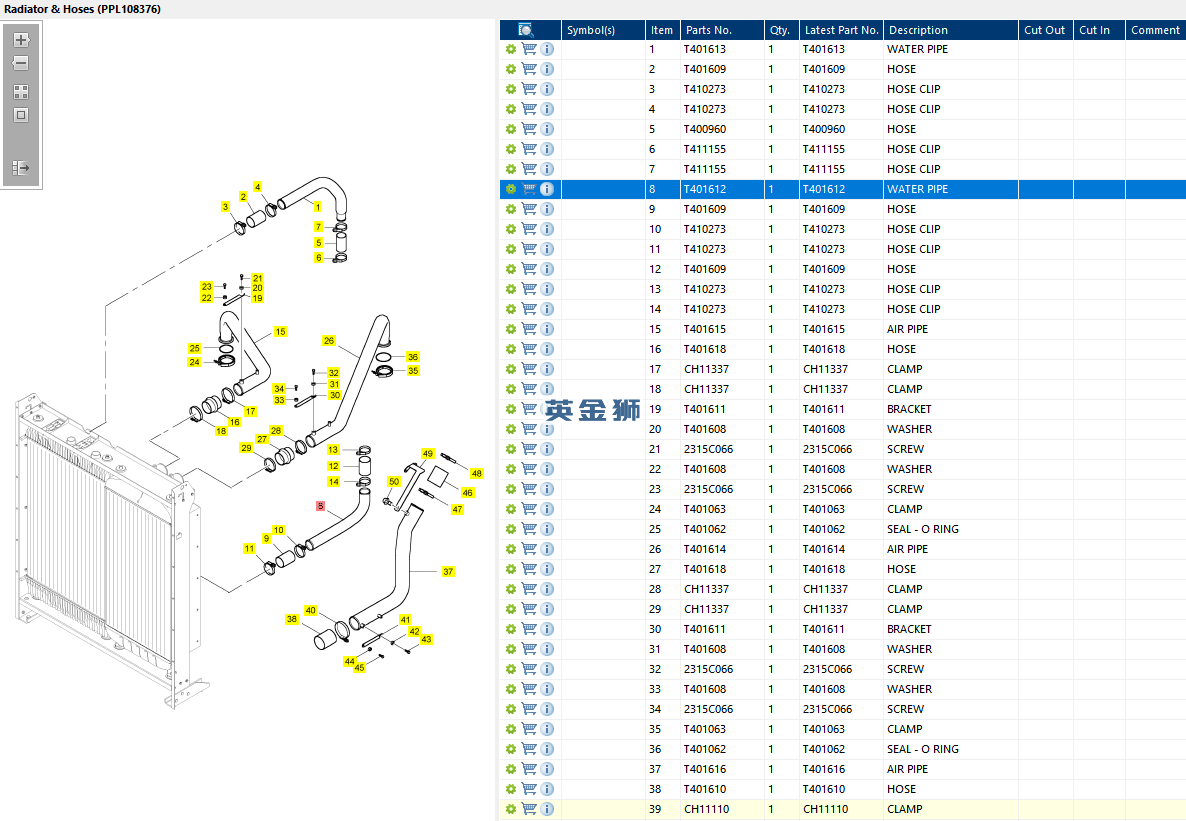Select callout 1 on water pipe diagram
Screen dimensions: 1186x821
pyautogui.click(x=318, y=207)
